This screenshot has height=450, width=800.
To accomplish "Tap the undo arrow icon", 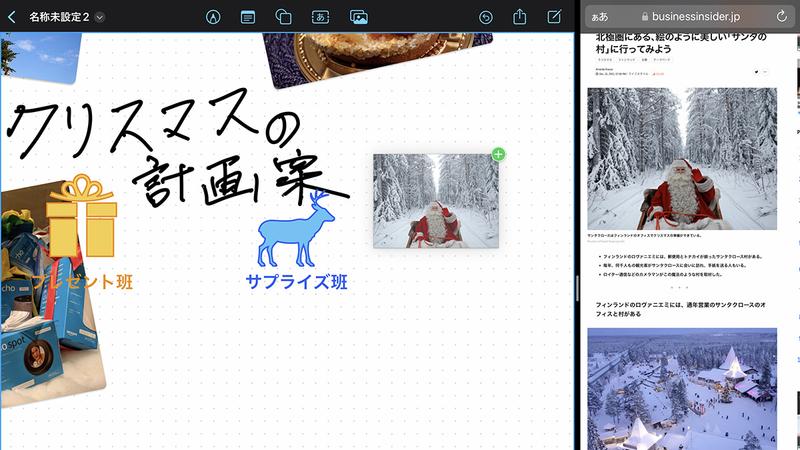I will [486, 17].
